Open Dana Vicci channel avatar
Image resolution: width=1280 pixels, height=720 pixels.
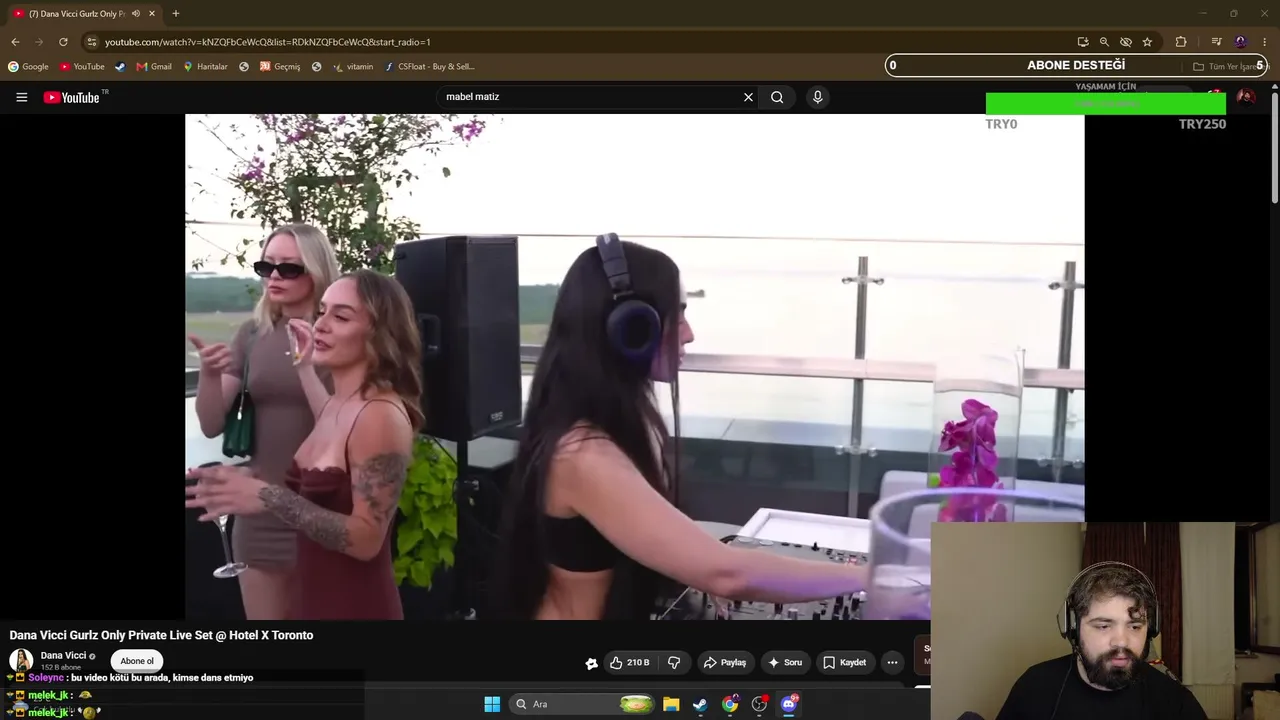[x=21, y=660]
